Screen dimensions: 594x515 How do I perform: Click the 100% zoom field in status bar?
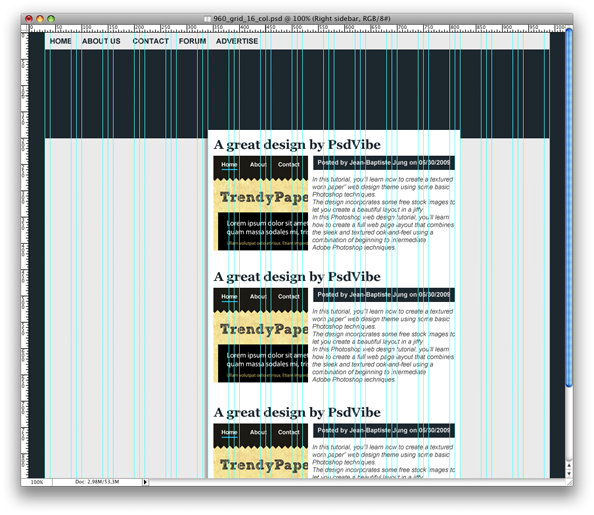click(37, 482)
